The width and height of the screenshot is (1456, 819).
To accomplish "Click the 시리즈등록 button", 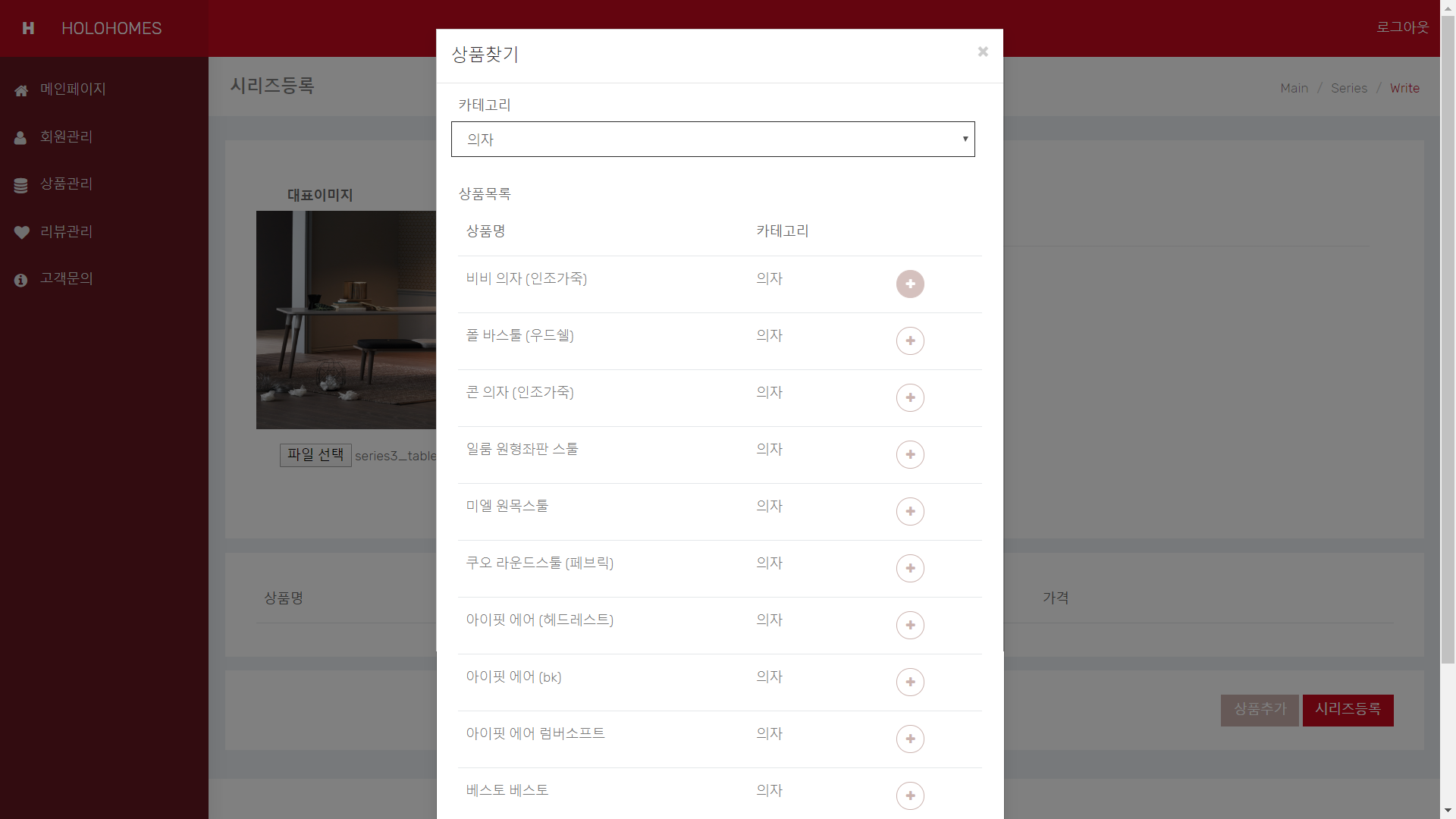I will (x=1348, y=711).
